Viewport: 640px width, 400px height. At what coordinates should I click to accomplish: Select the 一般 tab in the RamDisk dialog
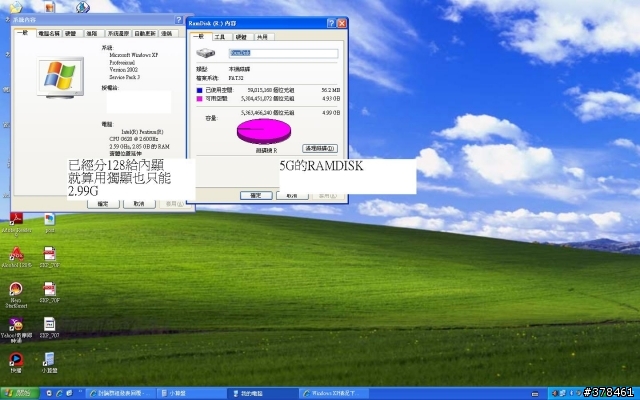(x=200, y=36)
